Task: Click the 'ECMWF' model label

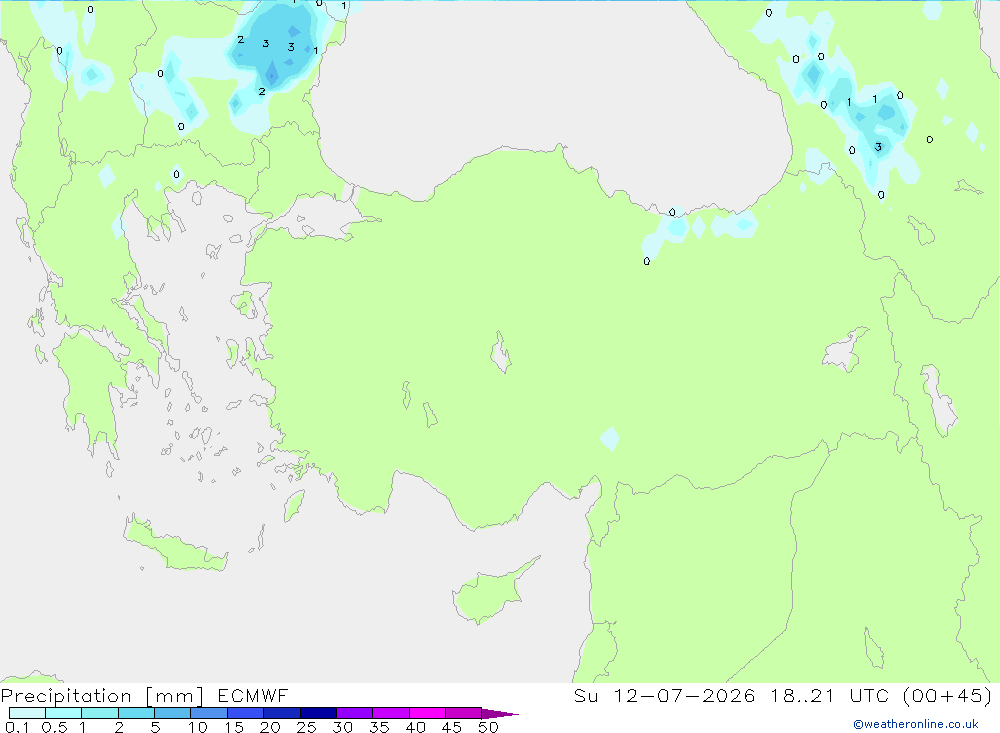Action: [x=253, y=695]
